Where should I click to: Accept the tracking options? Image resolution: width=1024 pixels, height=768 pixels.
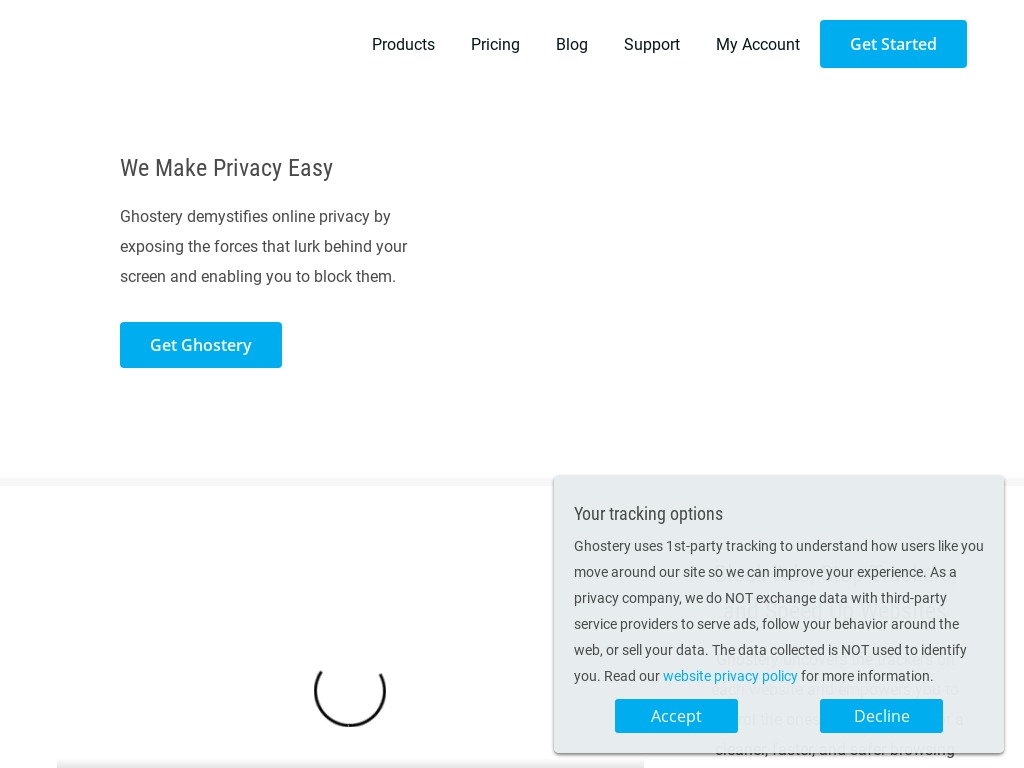[676, 716]
